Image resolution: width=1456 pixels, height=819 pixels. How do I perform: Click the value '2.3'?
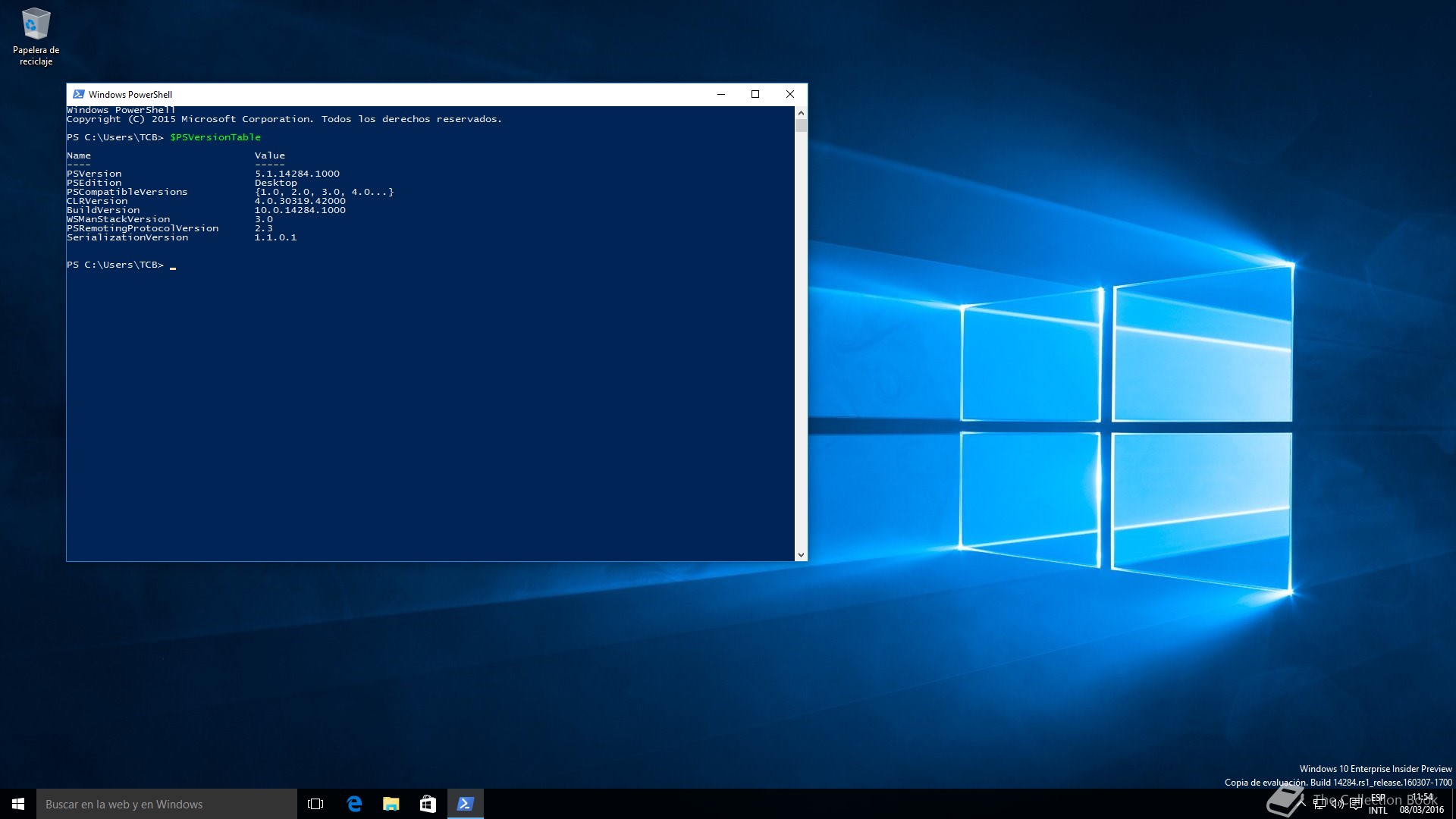[264, 228]
